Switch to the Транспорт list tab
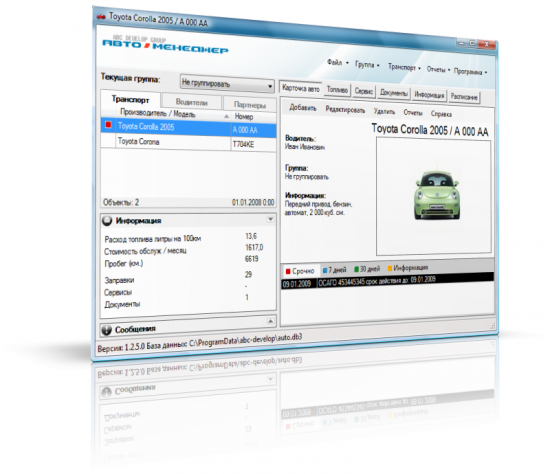This screenshot has height=474, width=550. tap(130, 100)
